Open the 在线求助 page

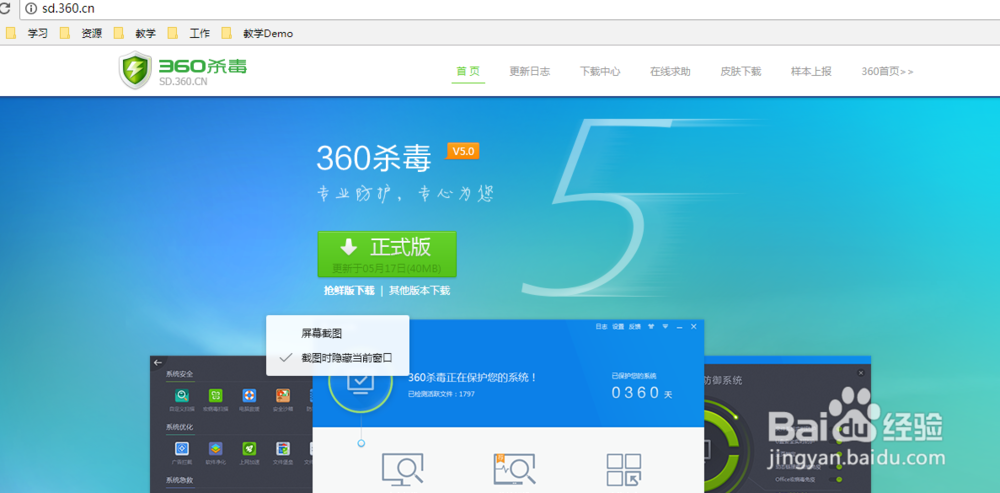tap(670, 71)
